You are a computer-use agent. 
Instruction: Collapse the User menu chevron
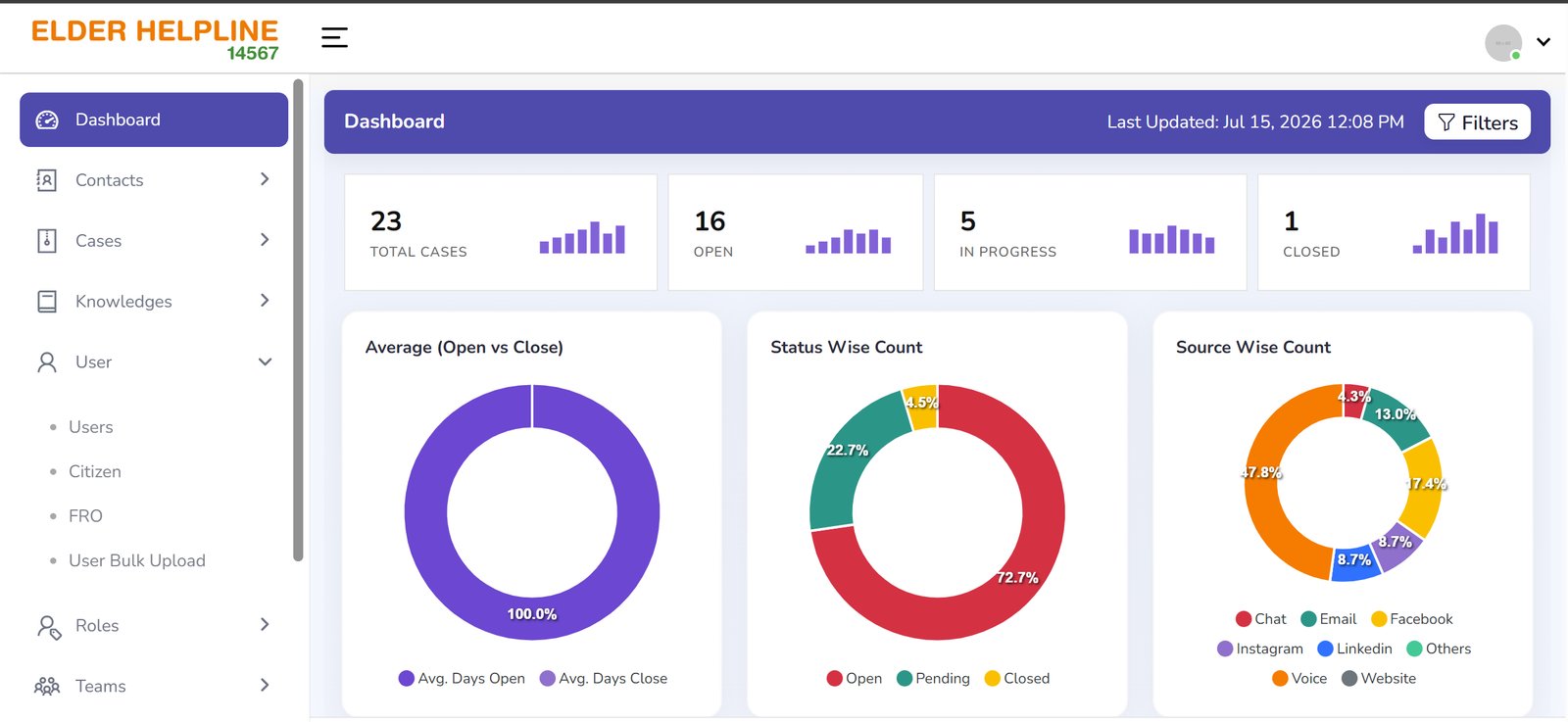pos(265,361)
